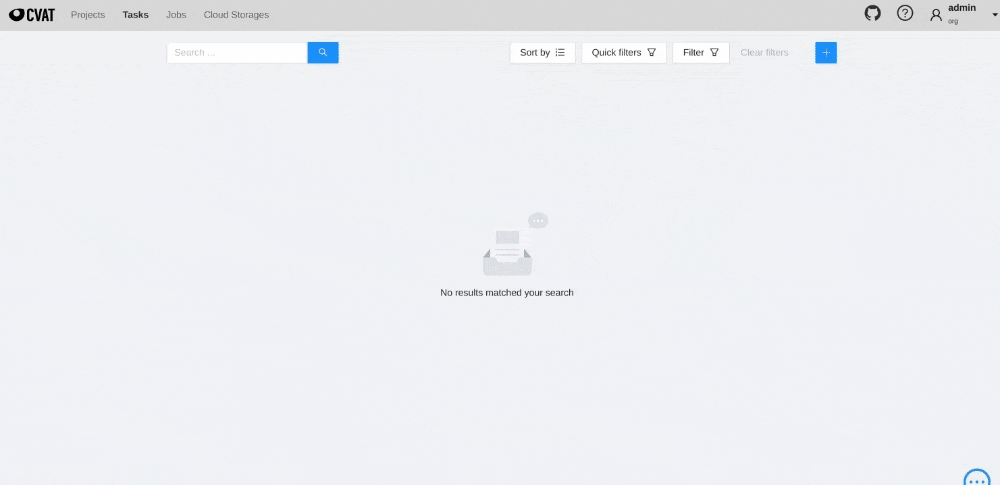Click the CVAT logo
Viewport: 1000px width, 485px height.
32,15
